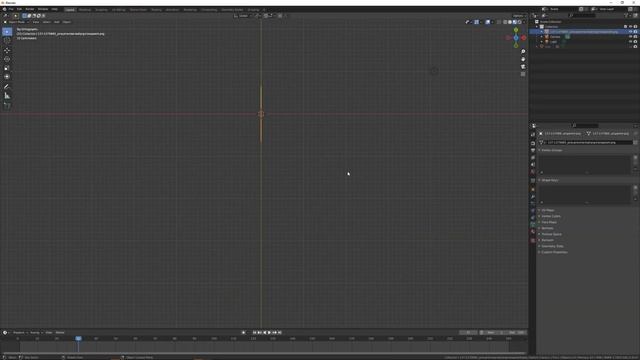Select the Rotate tool

7,59
